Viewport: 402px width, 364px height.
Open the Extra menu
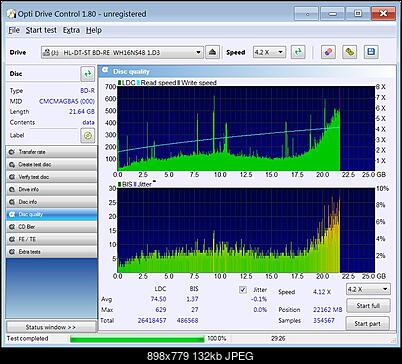71,30
